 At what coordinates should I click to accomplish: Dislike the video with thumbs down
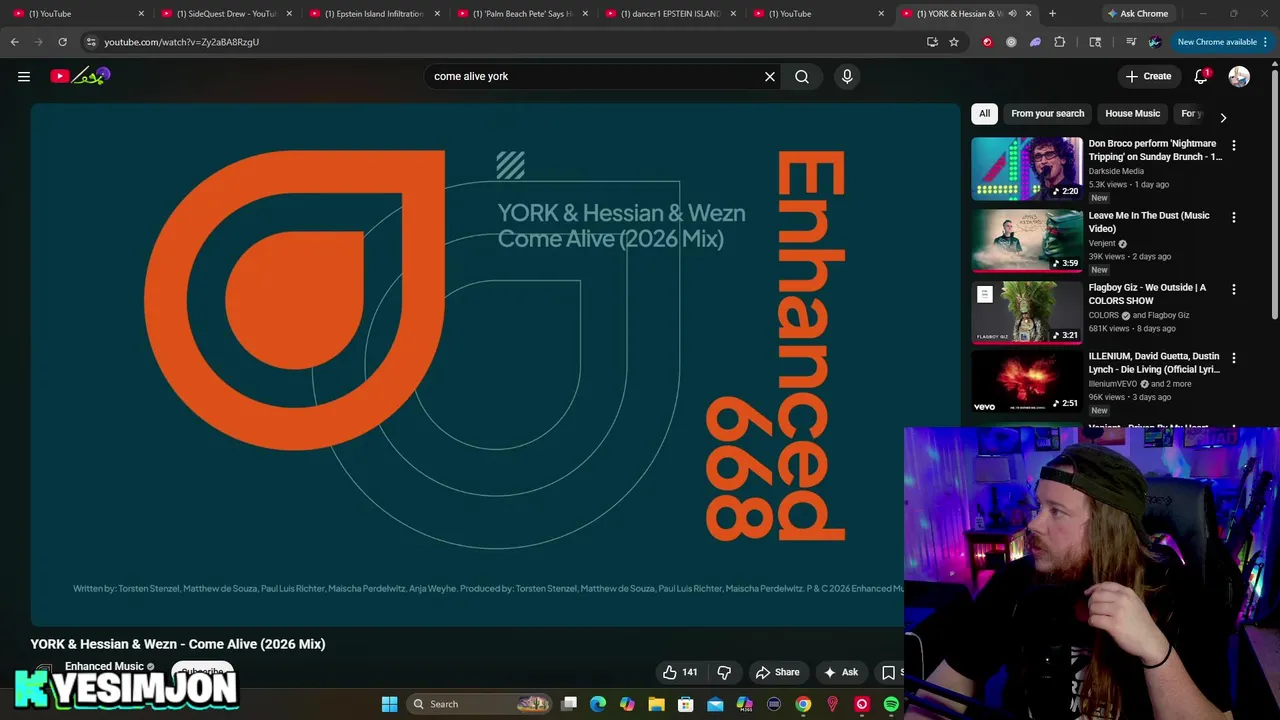coord(724,672)
